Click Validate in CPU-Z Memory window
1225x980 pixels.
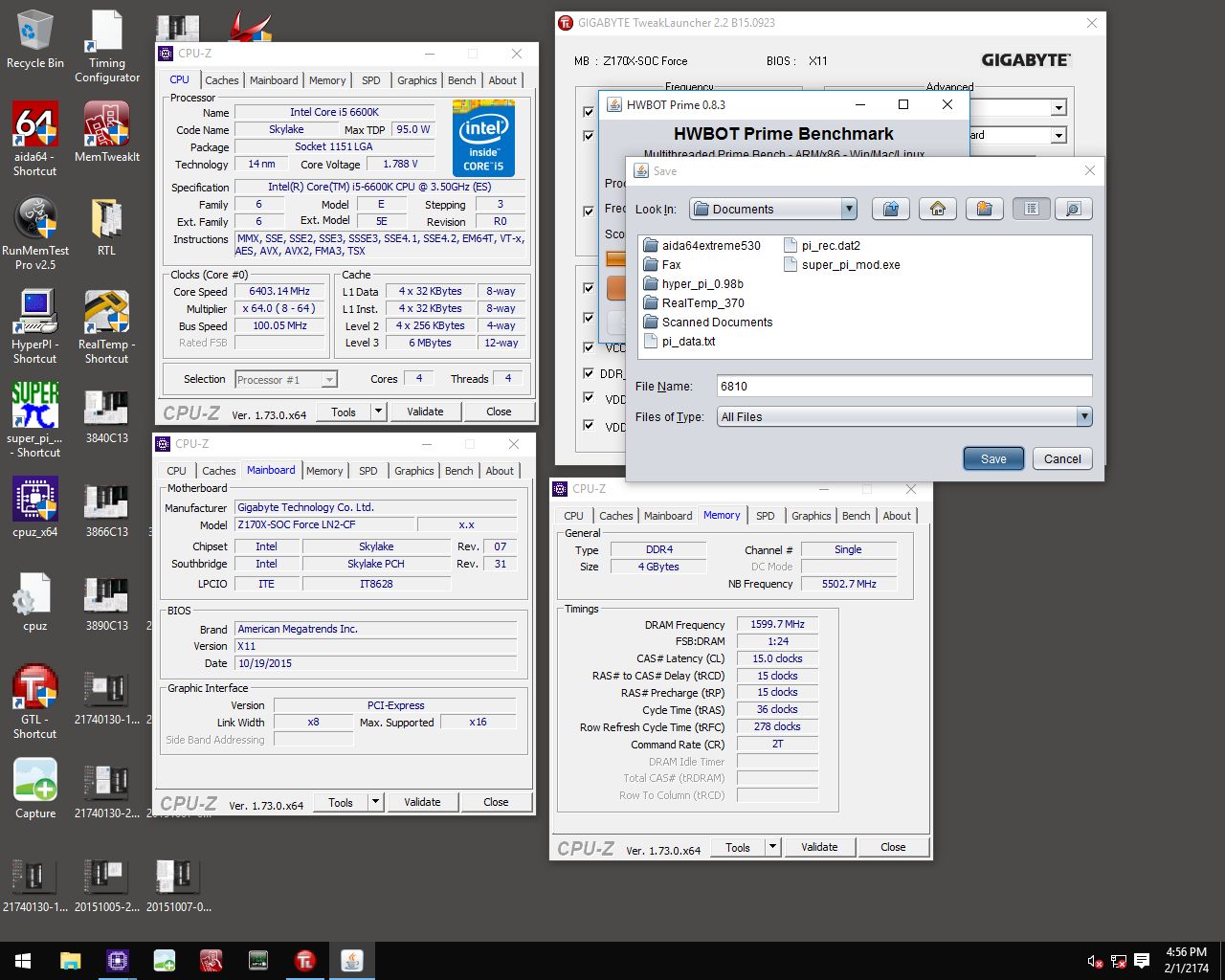click(x=819, y=847)
